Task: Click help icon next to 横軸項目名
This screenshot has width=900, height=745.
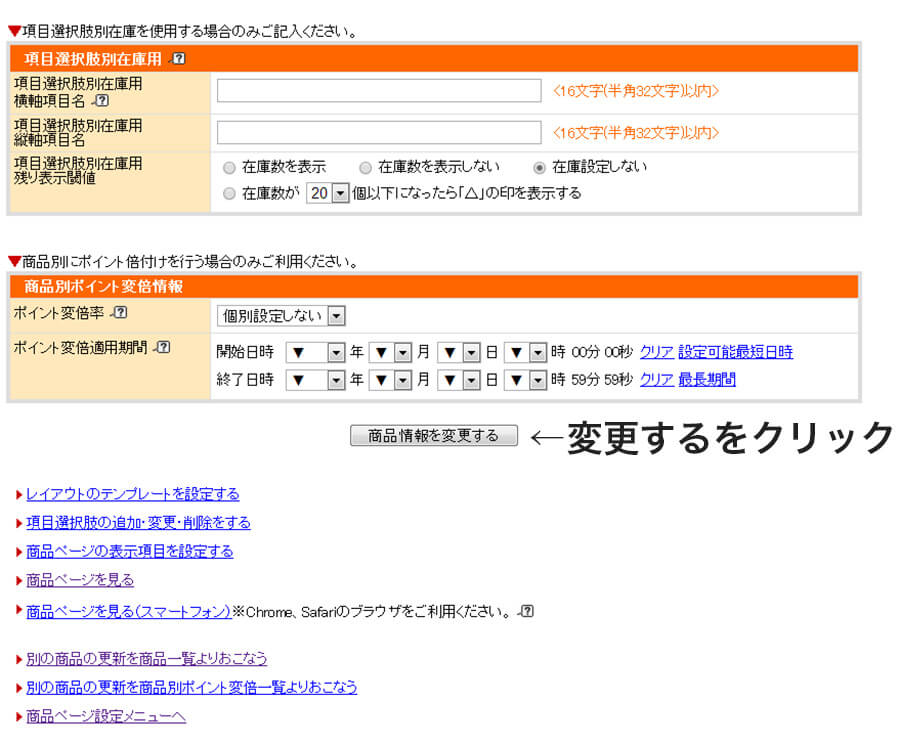Action: (x=101, y=101)
